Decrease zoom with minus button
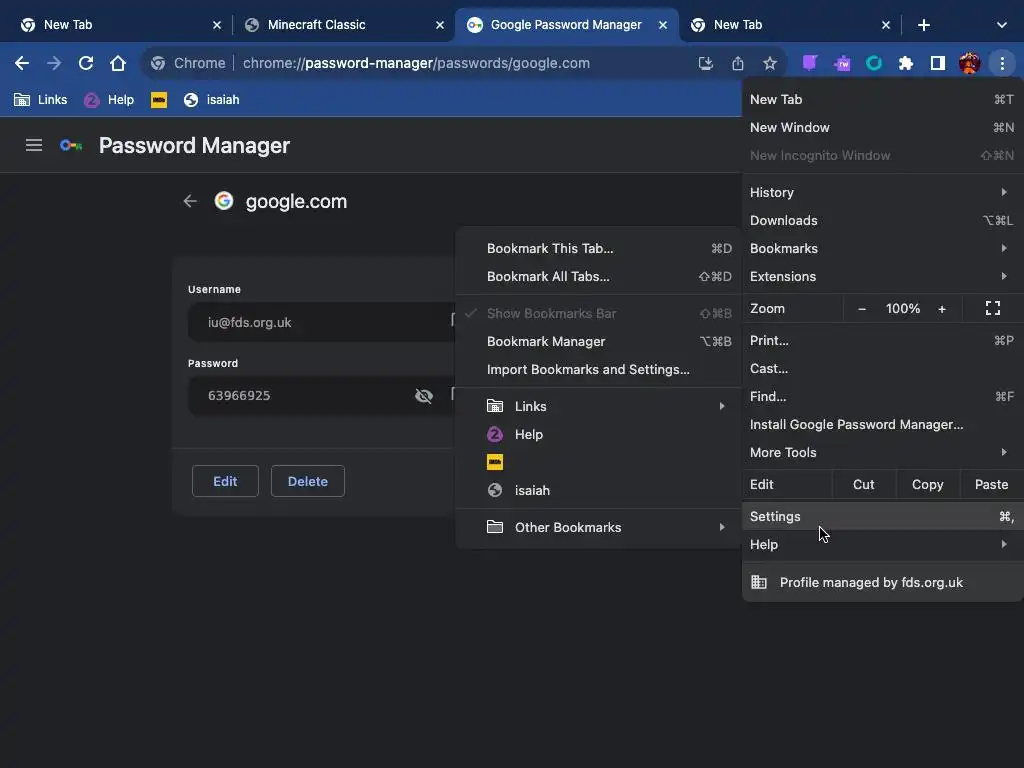 tap(862, 309)
